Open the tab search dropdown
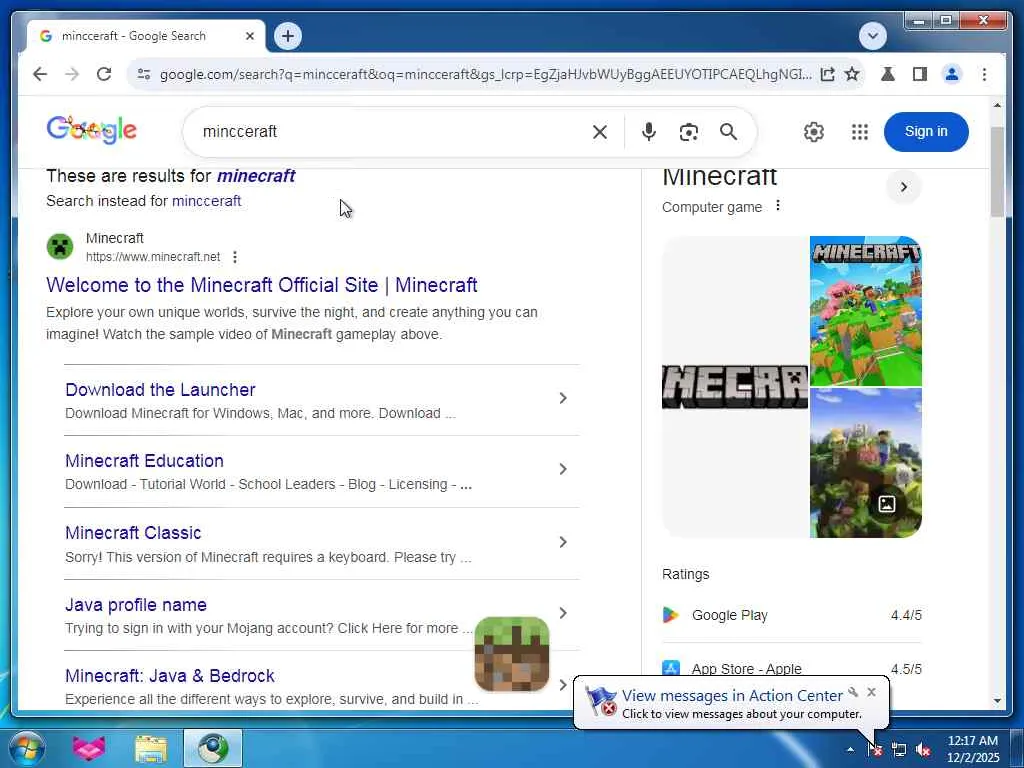 [872, 36]
